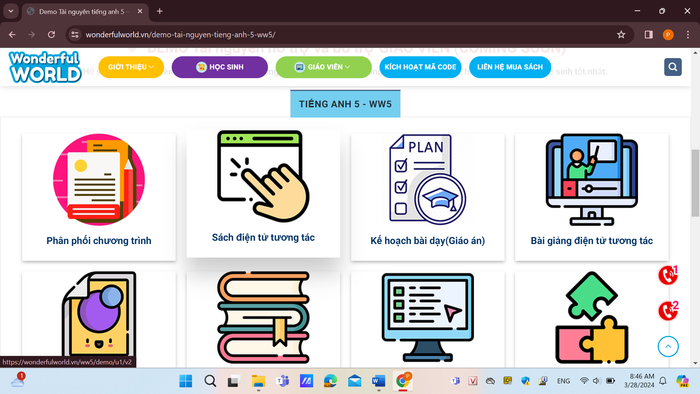Open the Bài giảng điện tử teacher monitor icon
Image resolution: width=700 pixels, height=394 pixels.
pyautogui.click(x=592, y=179)
